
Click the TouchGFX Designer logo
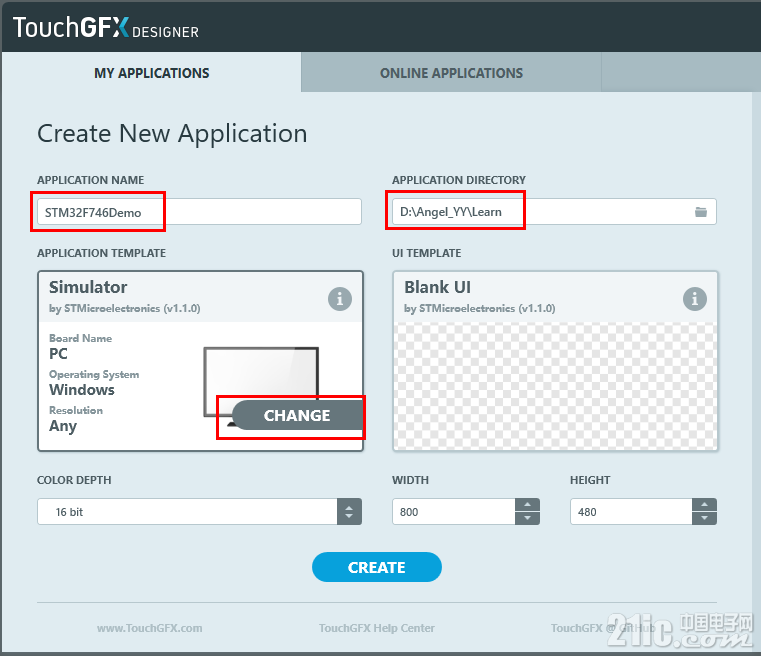[106, 28]
